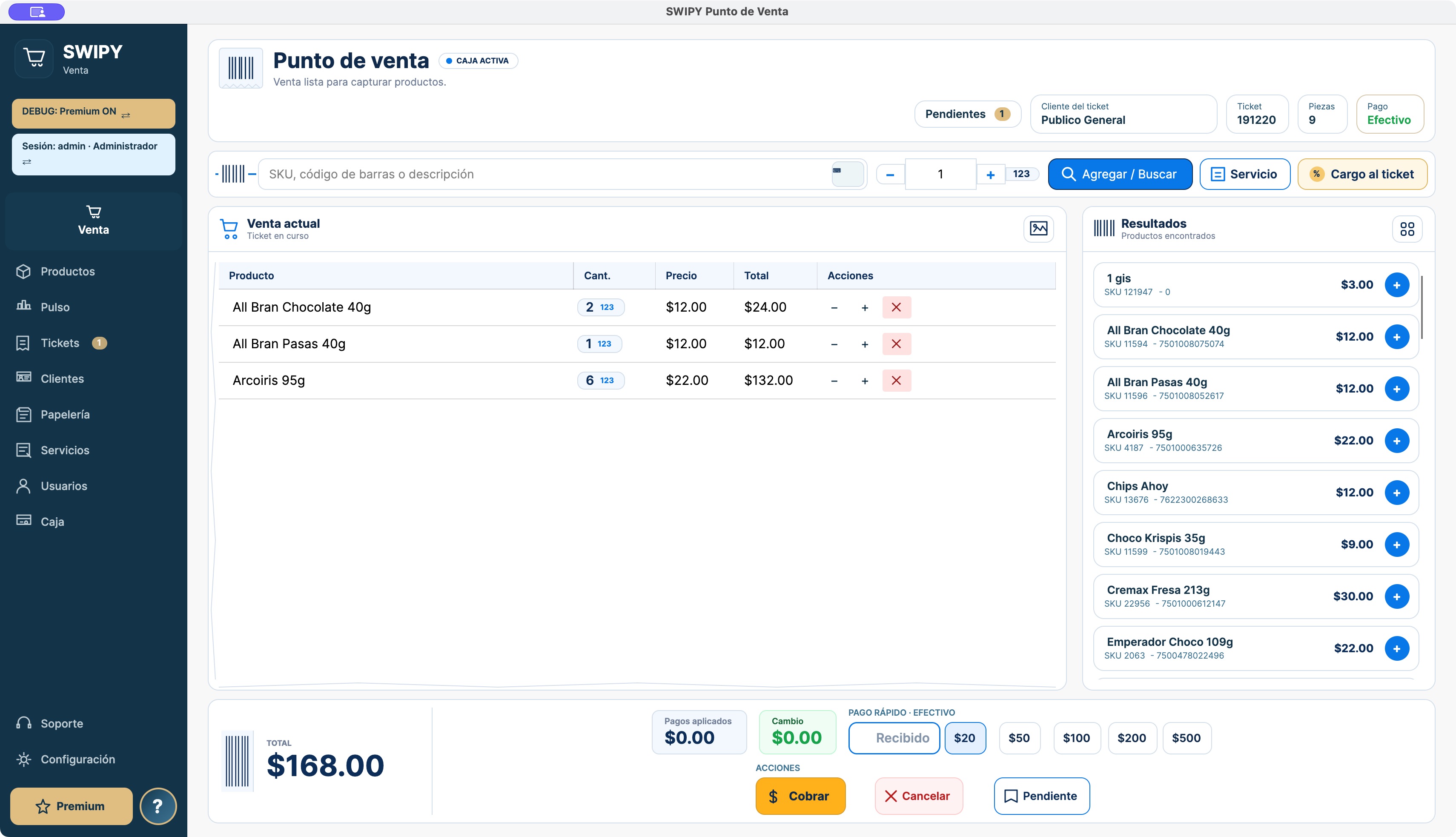Click the Premium star button
Screen dimensions: 1456x837
pos(71,806)
